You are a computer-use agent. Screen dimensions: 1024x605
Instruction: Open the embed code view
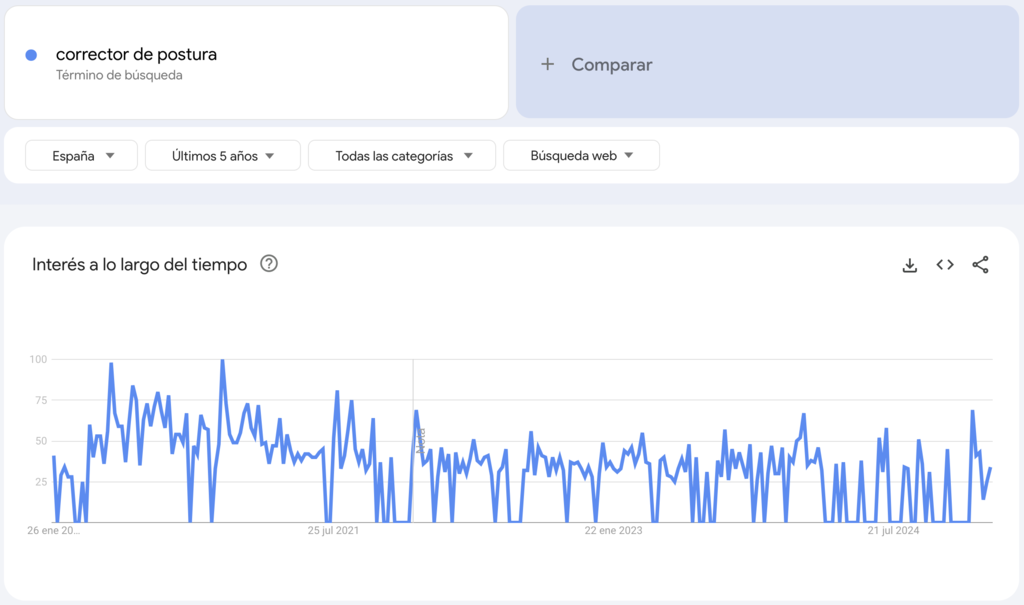pos(944,264)
